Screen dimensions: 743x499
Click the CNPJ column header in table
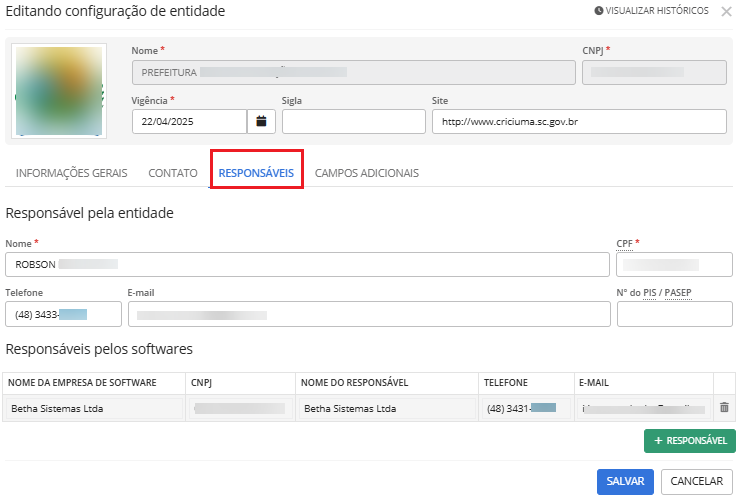201,382
